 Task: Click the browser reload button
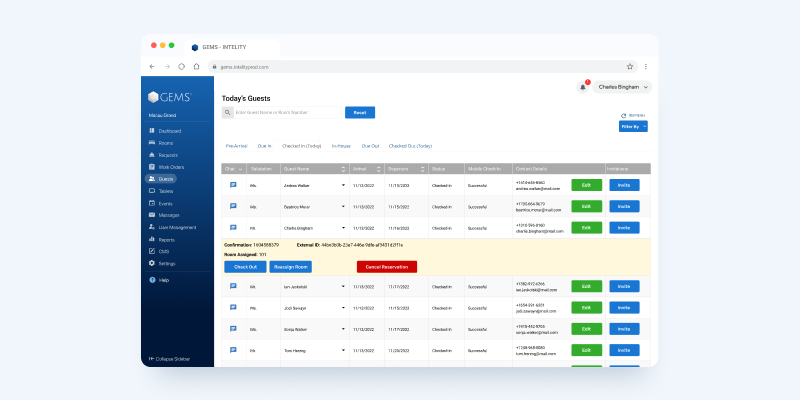point(181,67)
